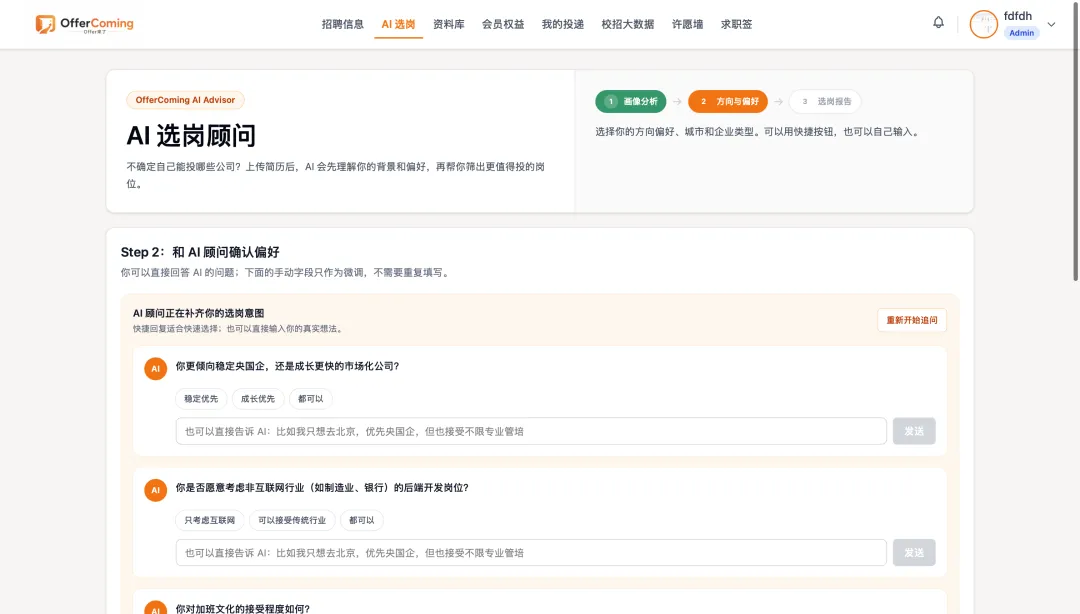Open 我的投递 menu item
1080x614 pixels.
(x=563, y=24)
